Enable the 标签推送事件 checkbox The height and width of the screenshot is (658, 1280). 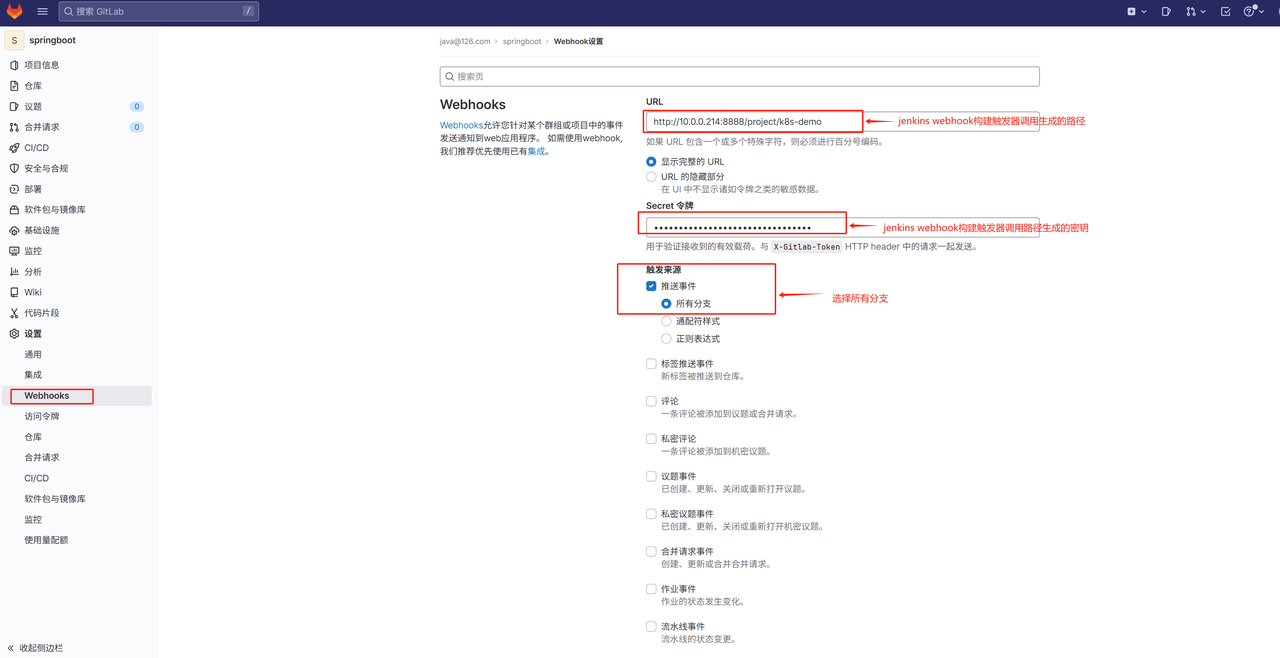[651, 364]
